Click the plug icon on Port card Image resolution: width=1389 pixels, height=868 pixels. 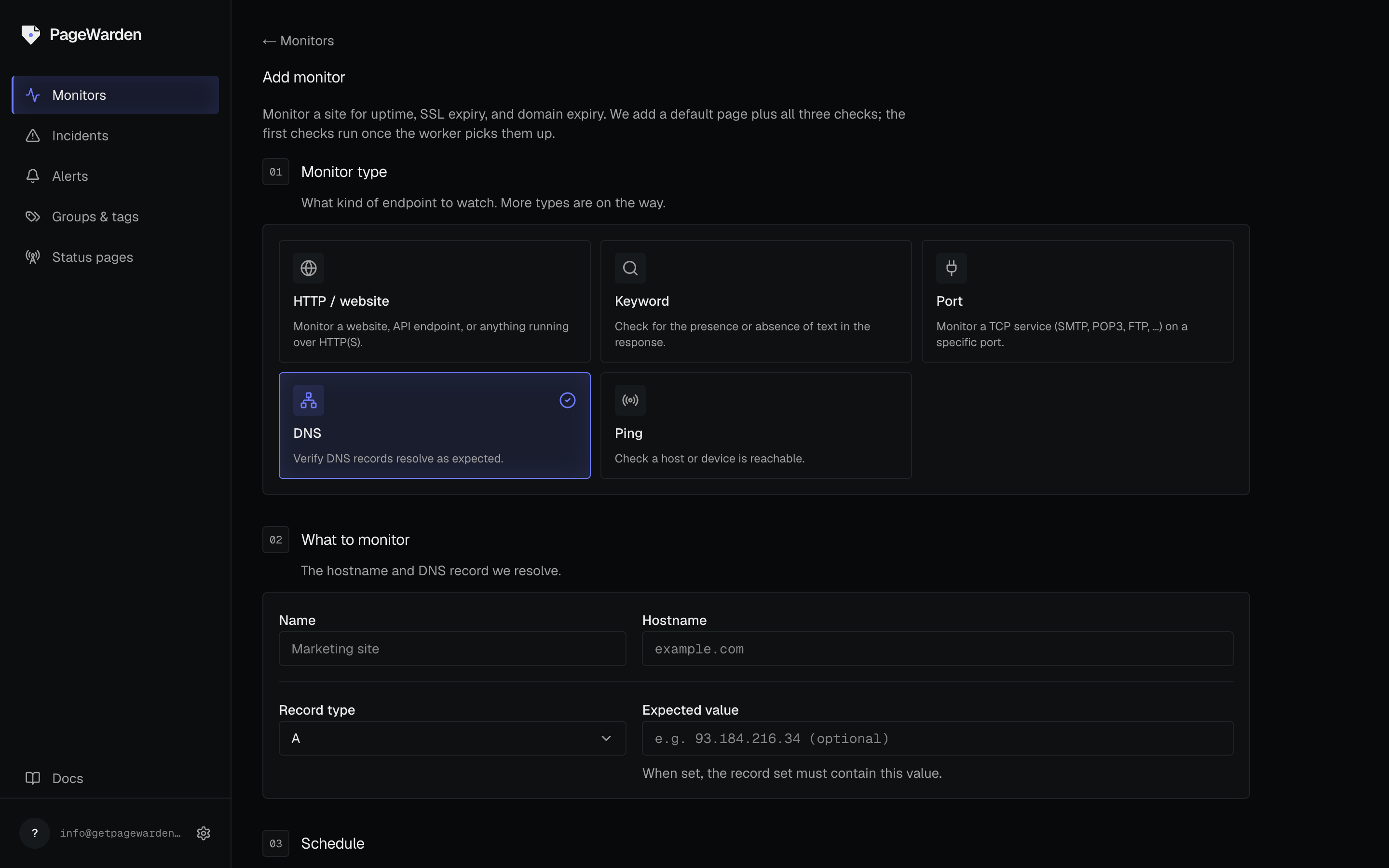(x=952, y=268)
